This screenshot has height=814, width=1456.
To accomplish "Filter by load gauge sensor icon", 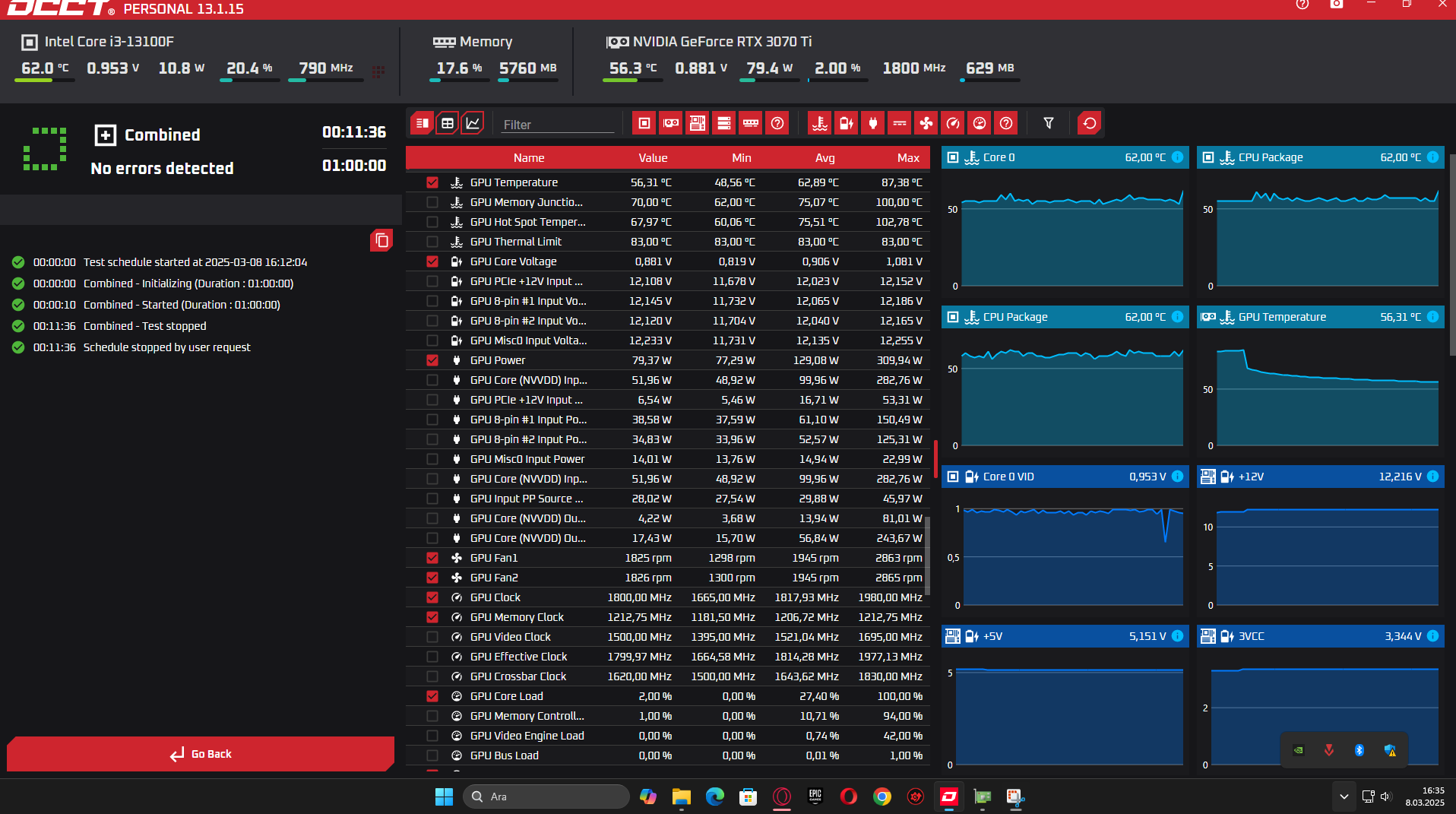I will pos(980,123).
